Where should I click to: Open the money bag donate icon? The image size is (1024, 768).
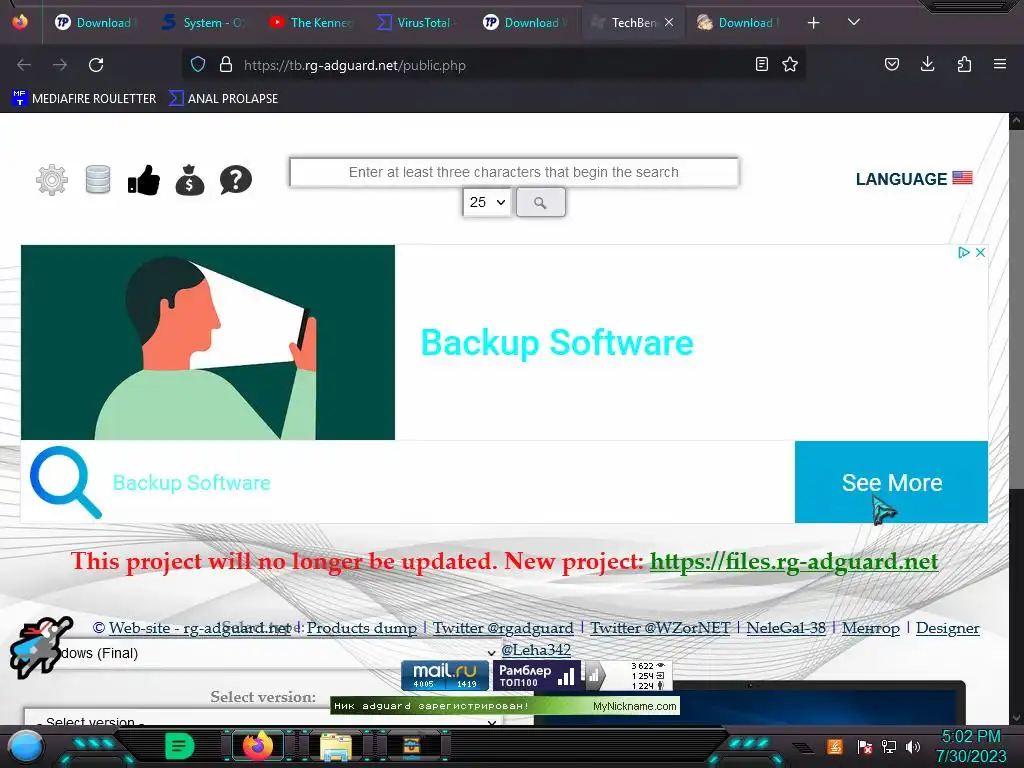click(190, 180)
